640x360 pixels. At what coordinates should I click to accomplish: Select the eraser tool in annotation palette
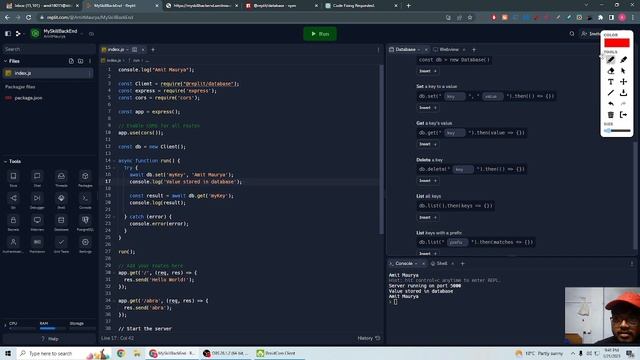[x=610, y=71]
